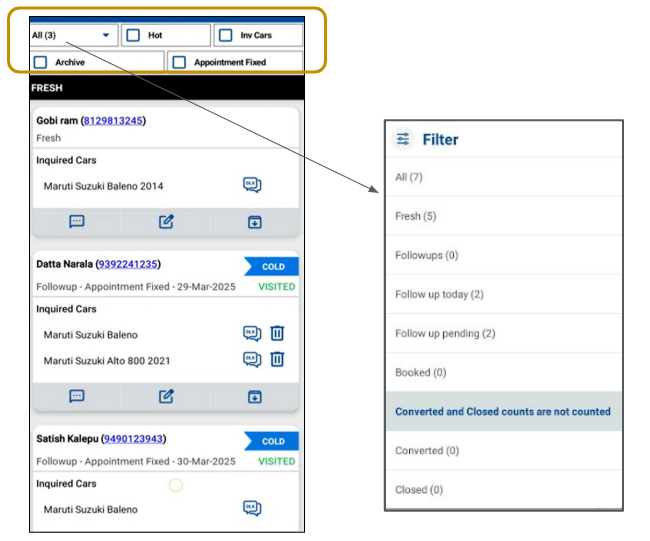Click 'Maruti Suzuki Alto 800 2021' text
650x541 pixels.
[107, 361]
